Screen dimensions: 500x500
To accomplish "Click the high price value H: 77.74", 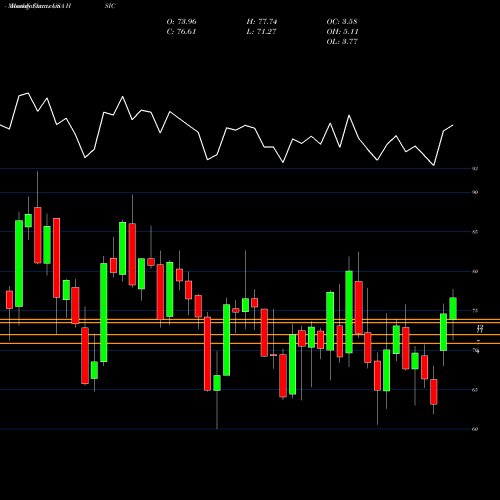I will pyautogui.click(x=262, y=22).
